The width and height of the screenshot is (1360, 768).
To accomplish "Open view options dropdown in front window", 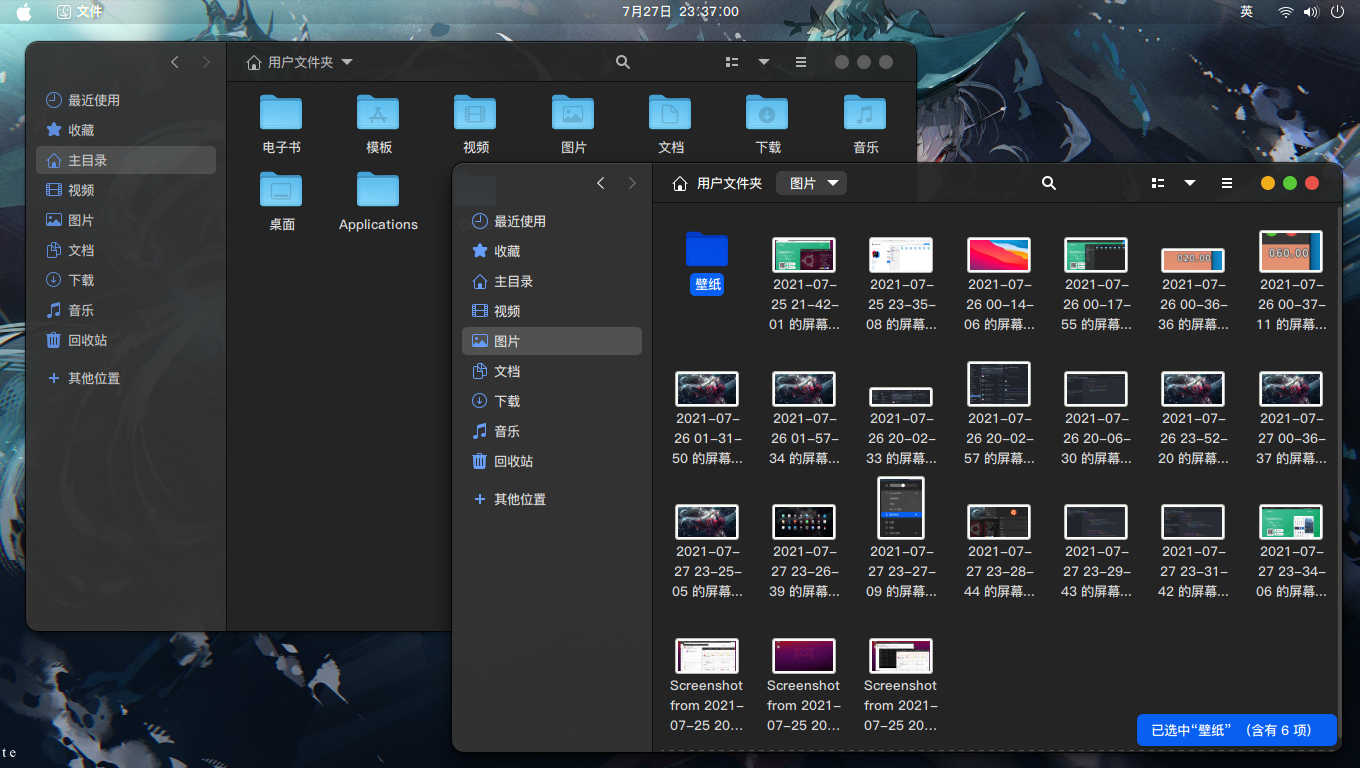I will pos(1190,183).
